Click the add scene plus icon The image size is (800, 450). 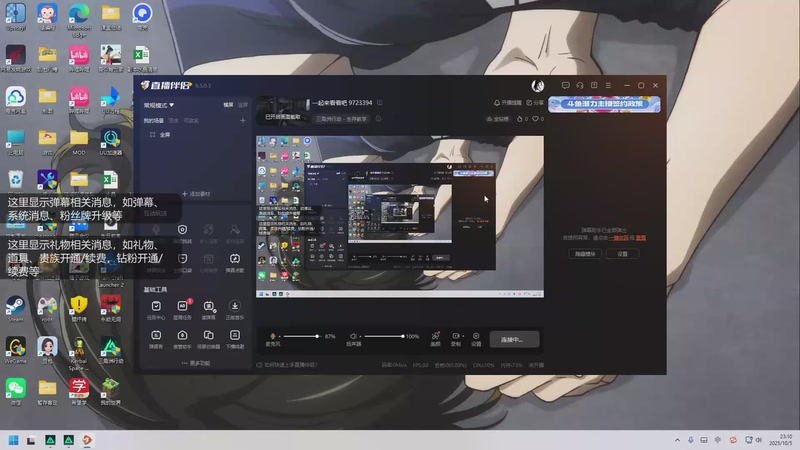pyautogui.click(x=243, y=120)
